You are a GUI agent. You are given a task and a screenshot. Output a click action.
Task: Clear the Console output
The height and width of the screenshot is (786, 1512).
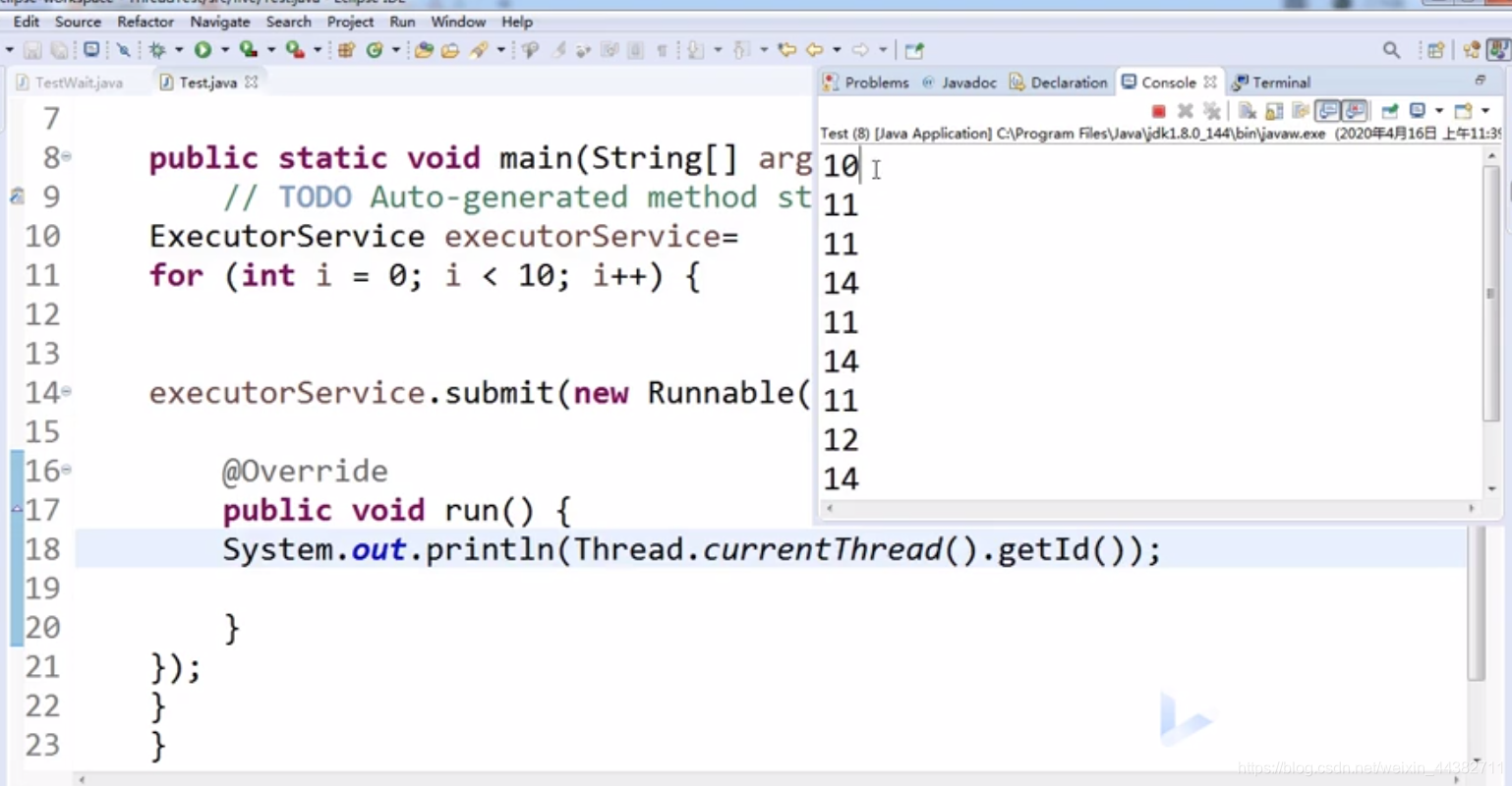point(1248,111)
